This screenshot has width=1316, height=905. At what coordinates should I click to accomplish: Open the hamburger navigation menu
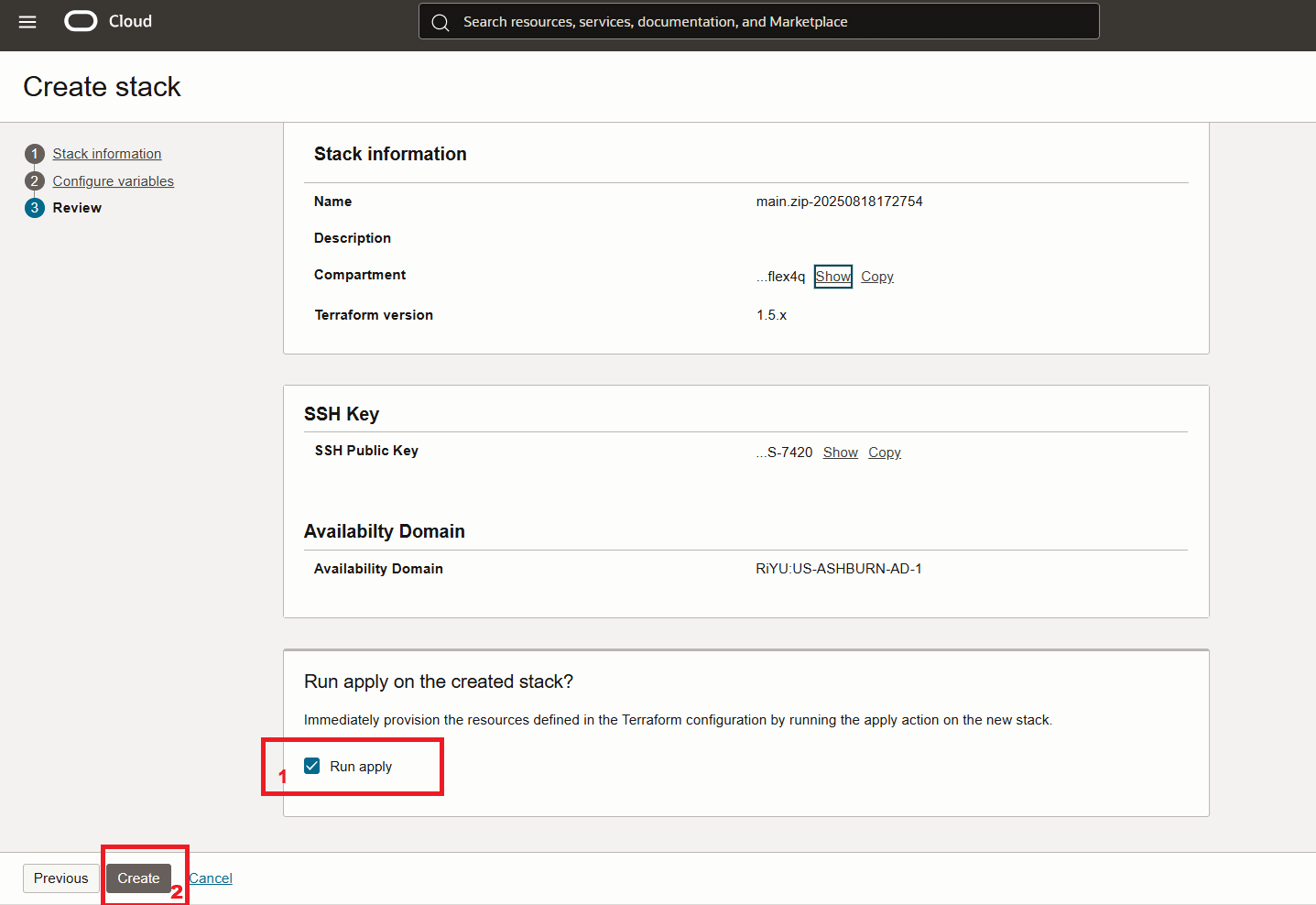coord(27,22)
